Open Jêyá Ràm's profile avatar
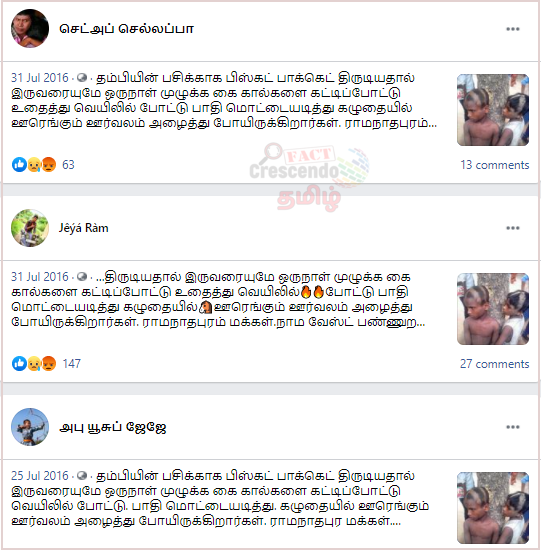 pyautogui.click(x=30, y=228)
